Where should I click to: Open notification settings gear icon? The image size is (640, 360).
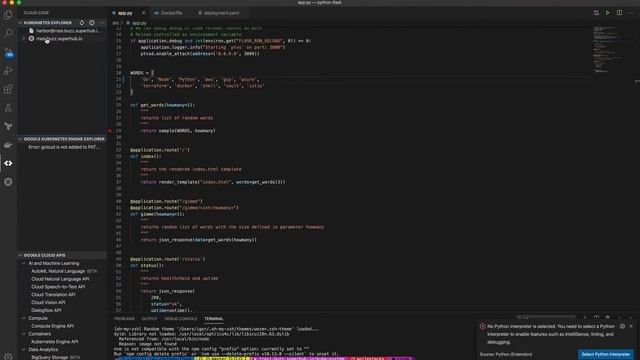[622, 326]
